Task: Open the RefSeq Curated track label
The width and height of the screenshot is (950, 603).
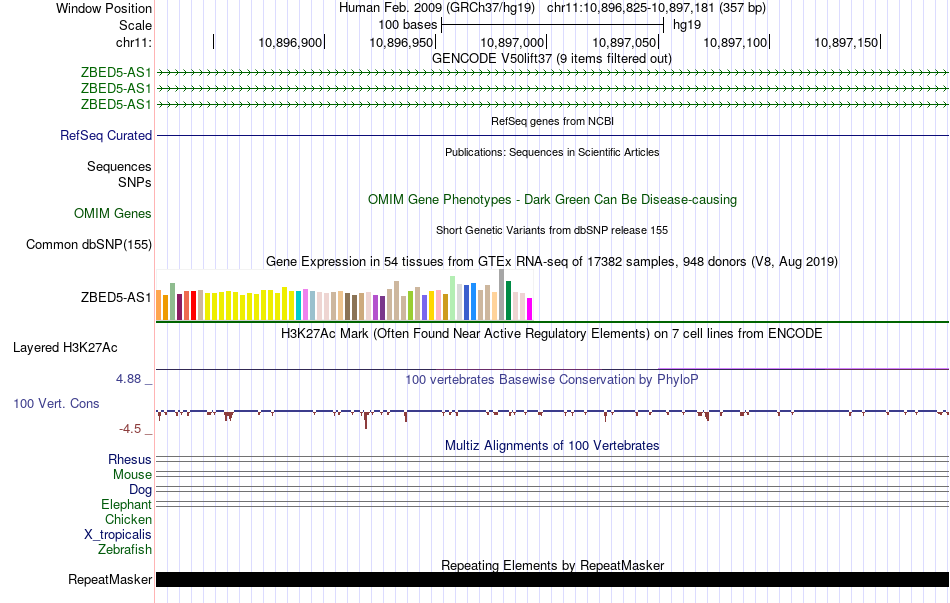Action: point(105,135)
